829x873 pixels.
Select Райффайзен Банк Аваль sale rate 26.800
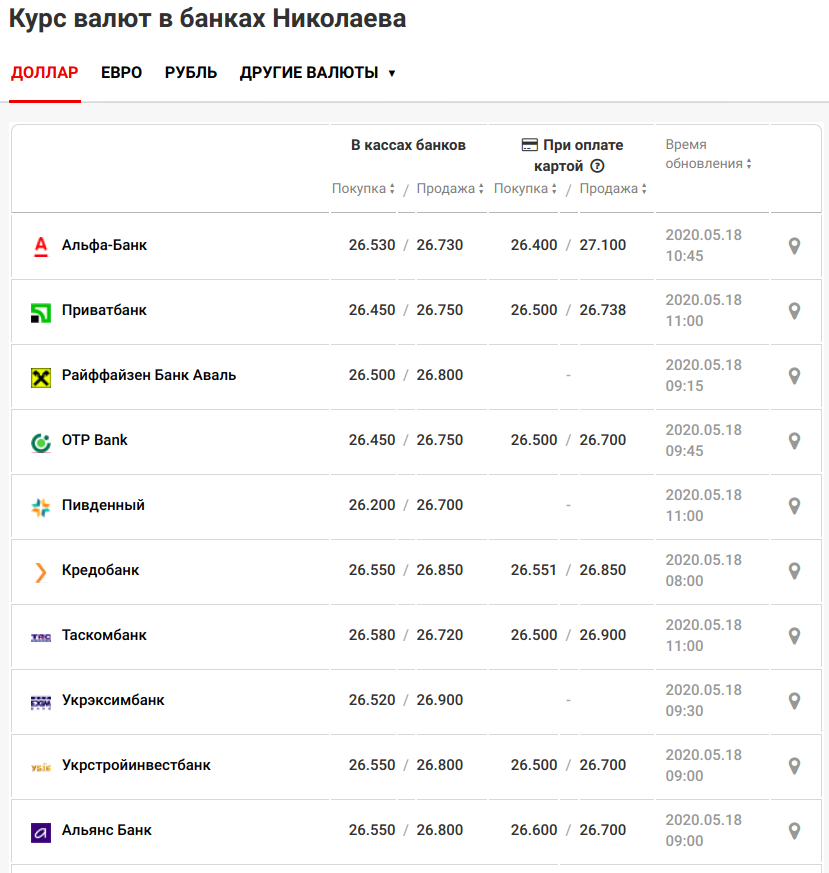click(x=440, y=375)
